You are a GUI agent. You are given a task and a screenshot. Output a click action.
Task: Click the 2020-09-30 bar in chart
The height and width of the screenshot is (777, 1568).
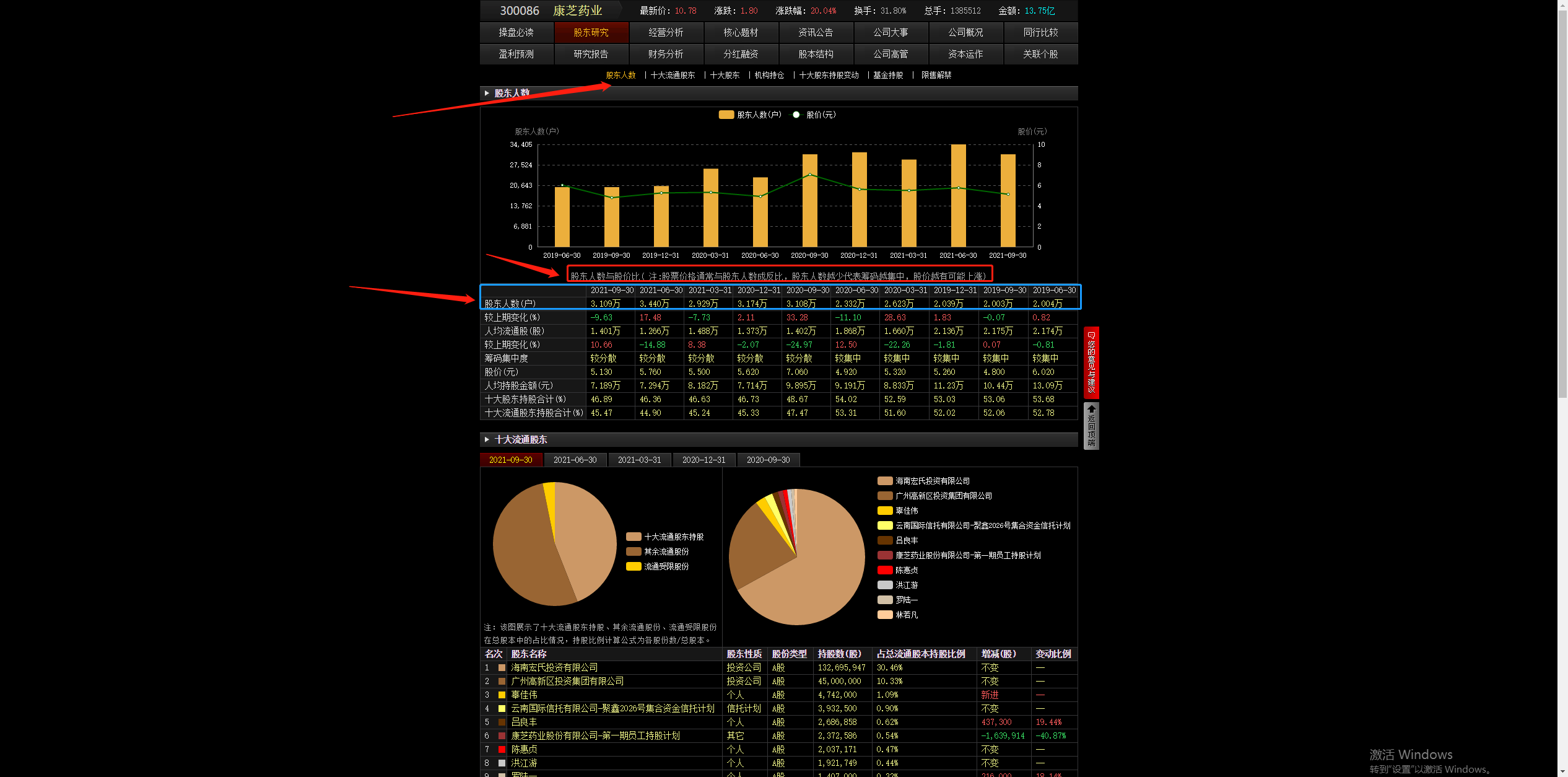coord(809,201)
